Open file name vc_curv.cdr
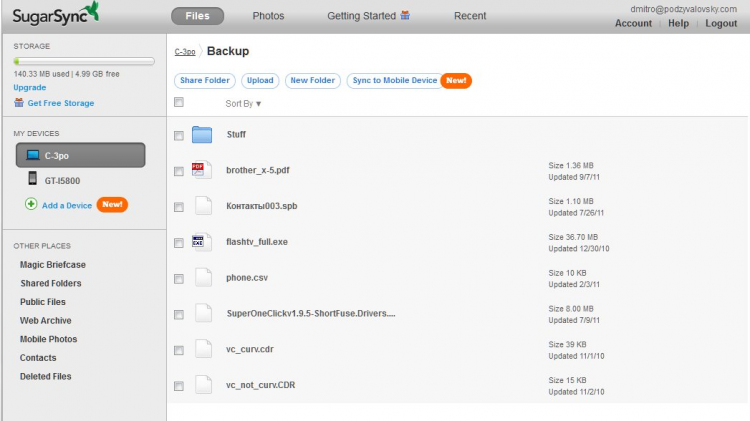 pos(250,349)
